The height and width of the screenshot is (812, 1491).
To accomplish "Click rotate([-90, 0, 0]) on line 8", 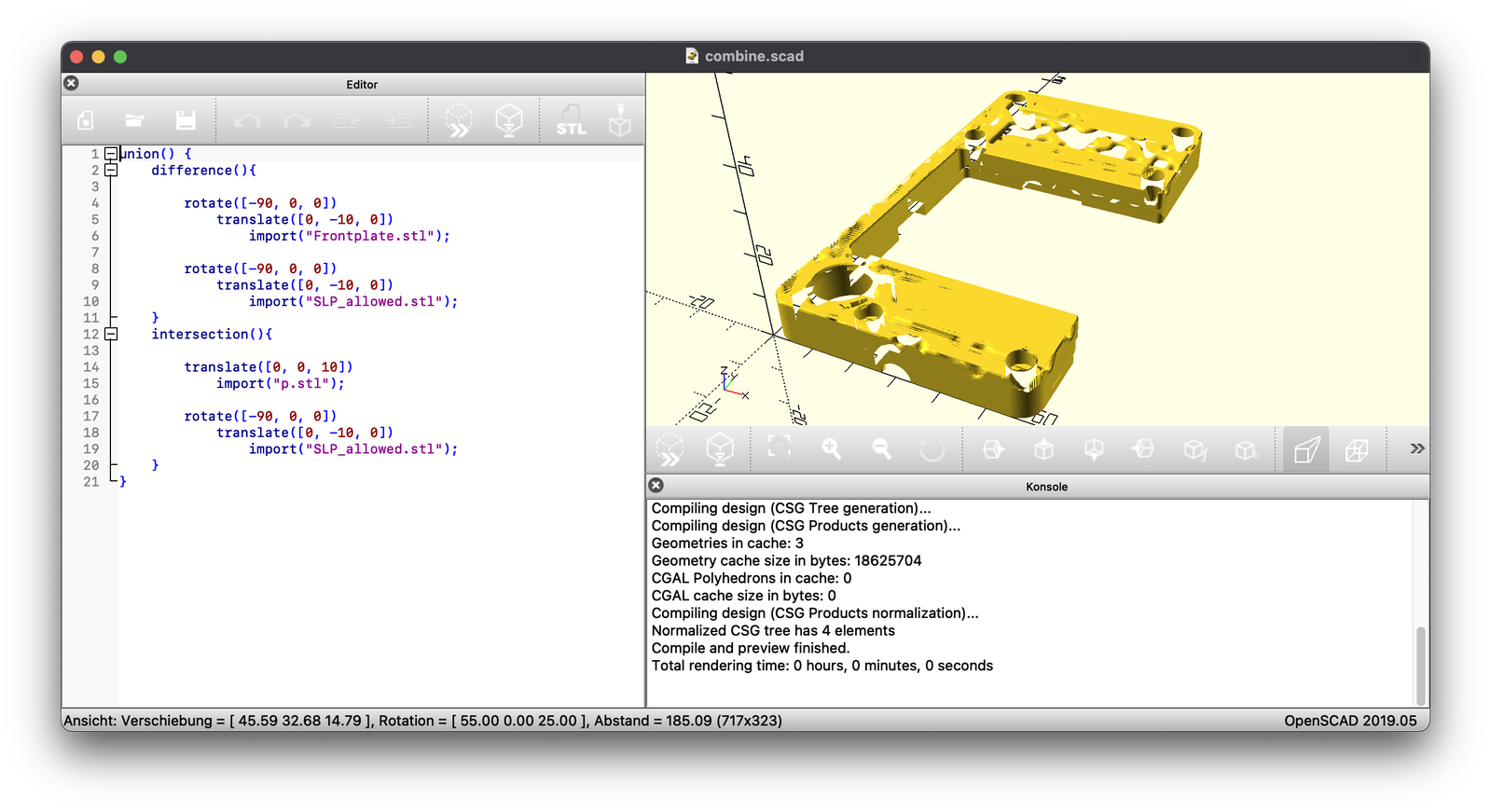I will pyautogui.click(x=260, y=268).
